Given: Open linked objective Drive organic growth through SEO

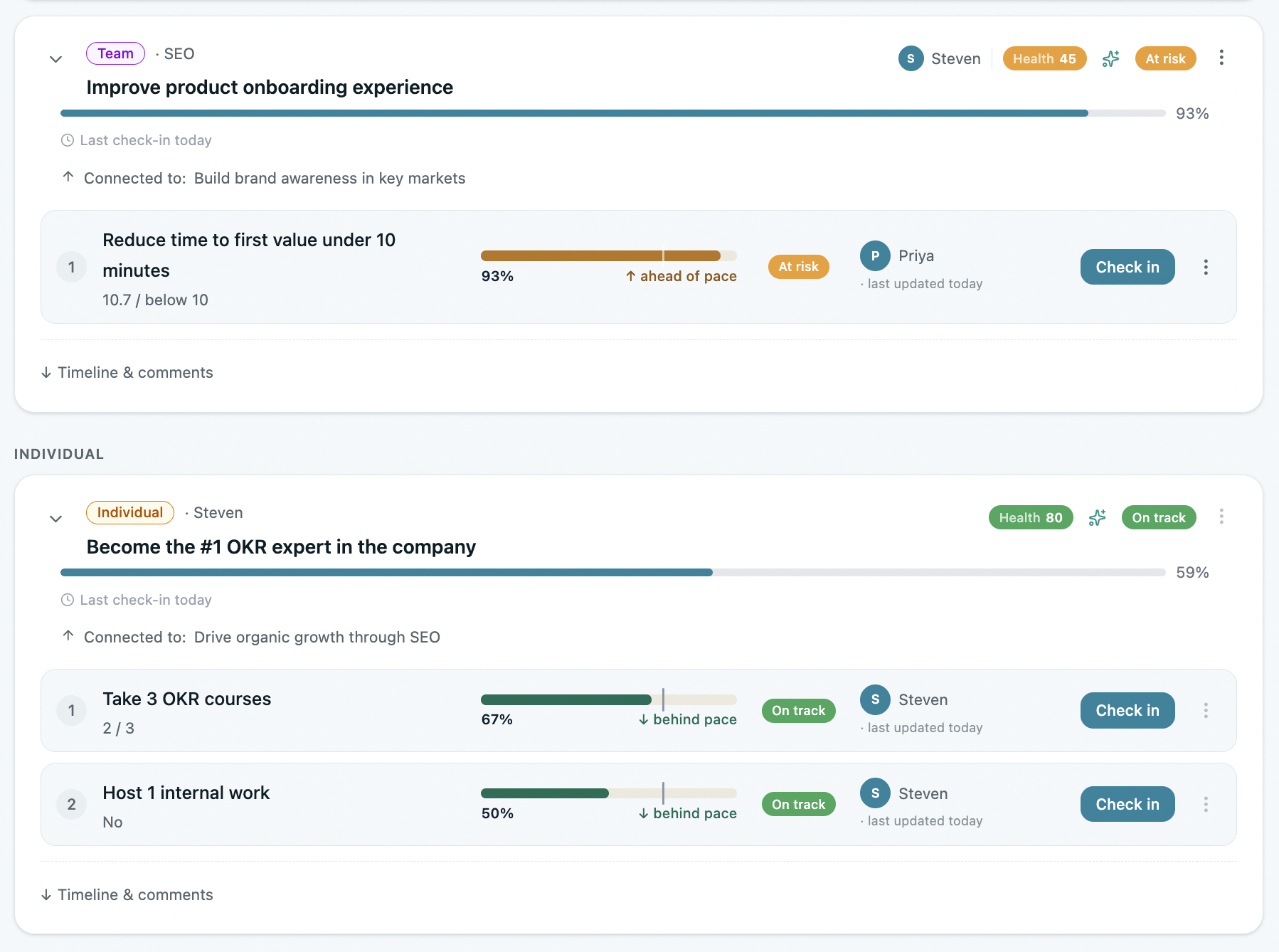Looking at the screenshot, I should [x=317, y=637].
